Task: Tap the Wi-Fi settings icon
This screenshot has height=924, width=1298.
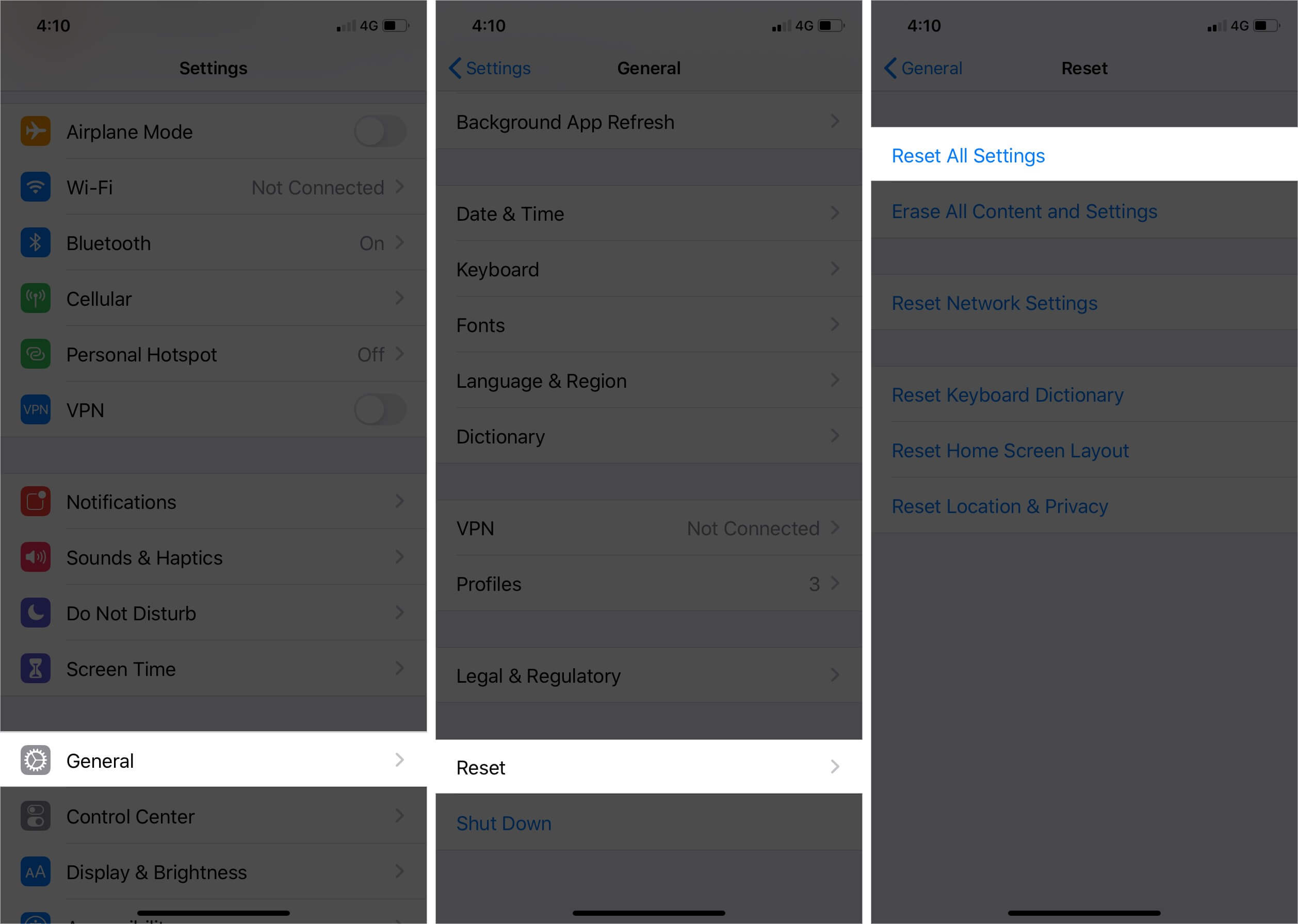Action: pyautogui.click(x=36, y=186)
